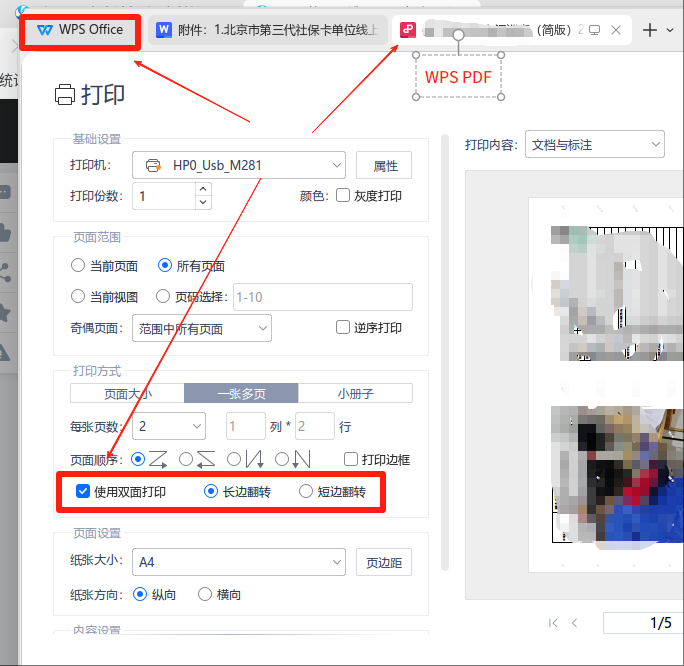This screenshot has width=684, height=666.
Task: Open the WPS Office home tab
Action: (80, 30)
